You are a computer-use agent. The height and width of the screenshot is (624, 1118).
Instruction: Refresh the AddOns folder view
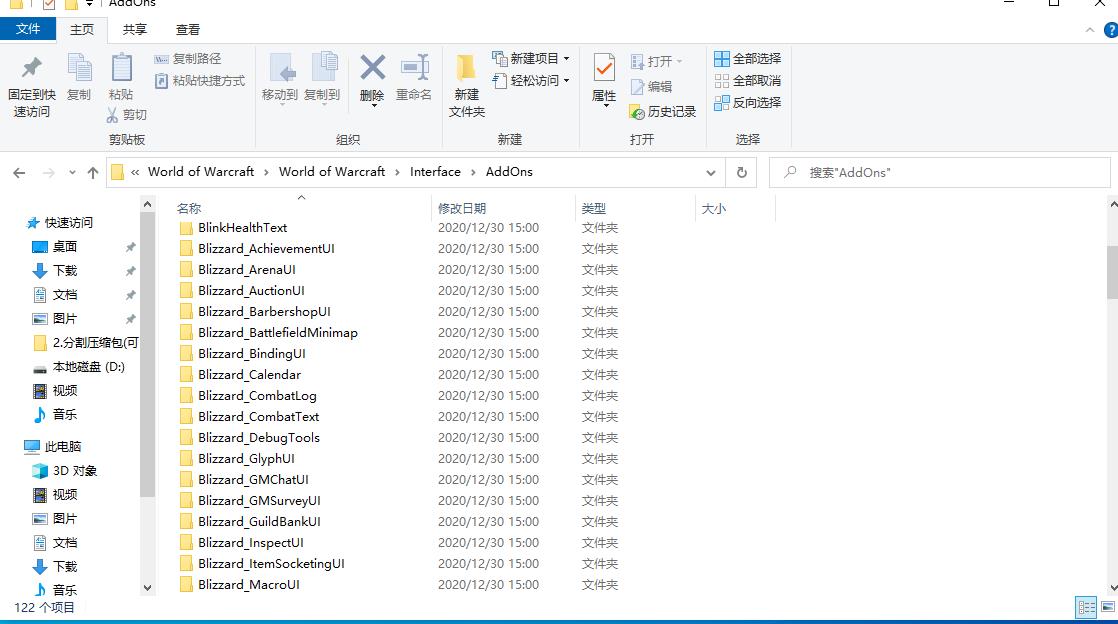741,172
